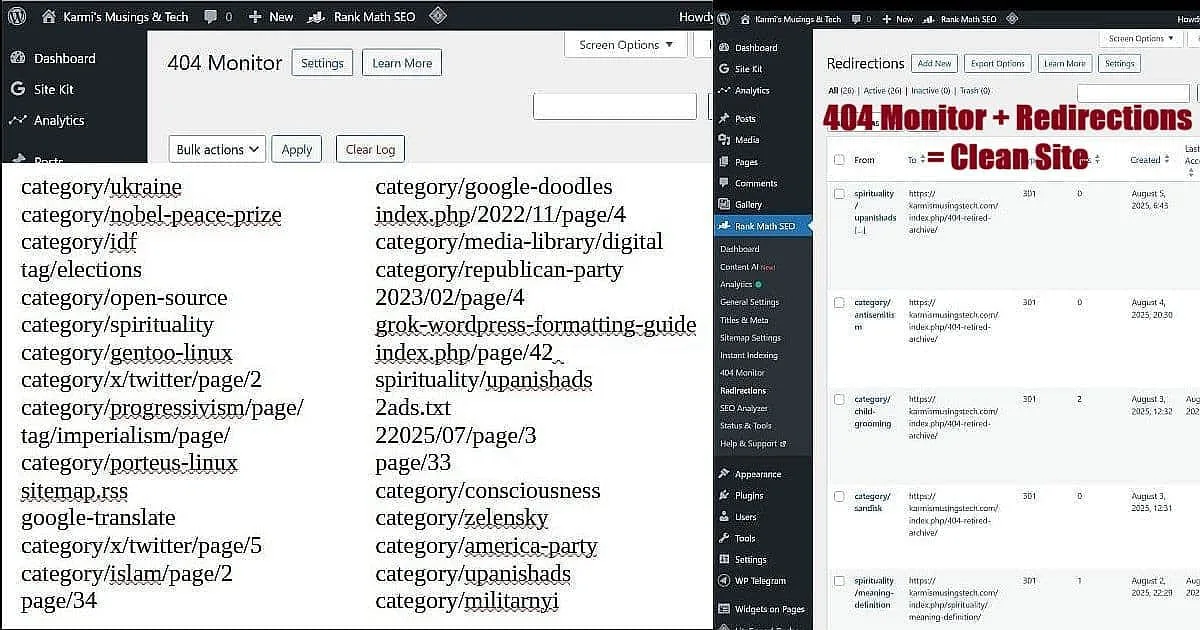Open the comments bubble icon in 404 Monitor window admin bar
This screenshot has height=630, width=1200.
point(210,17)
